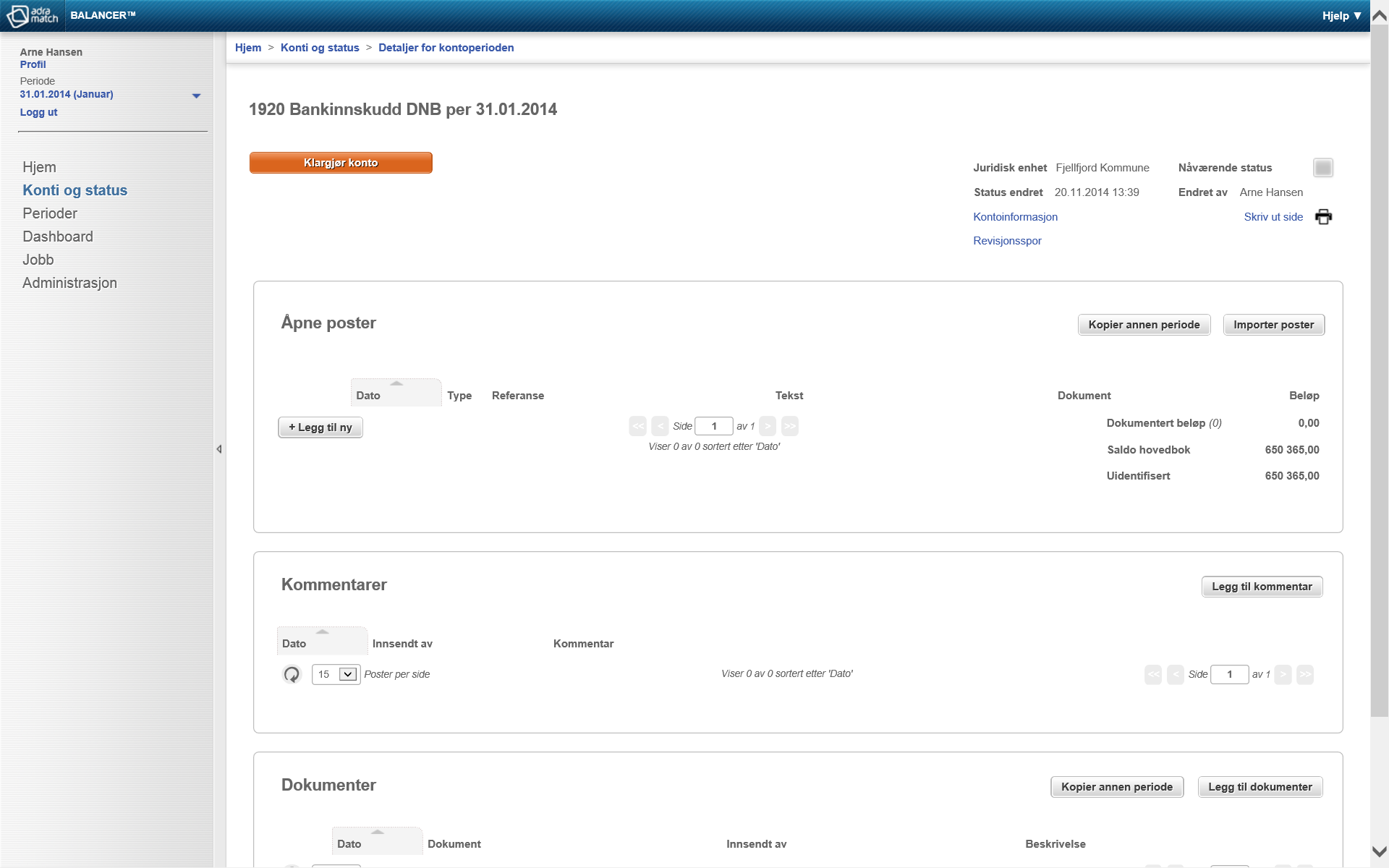Screen dimensions: 1389x868
Task: Open the Kontoinformasjon link
Action: (x=1015, y=217)
